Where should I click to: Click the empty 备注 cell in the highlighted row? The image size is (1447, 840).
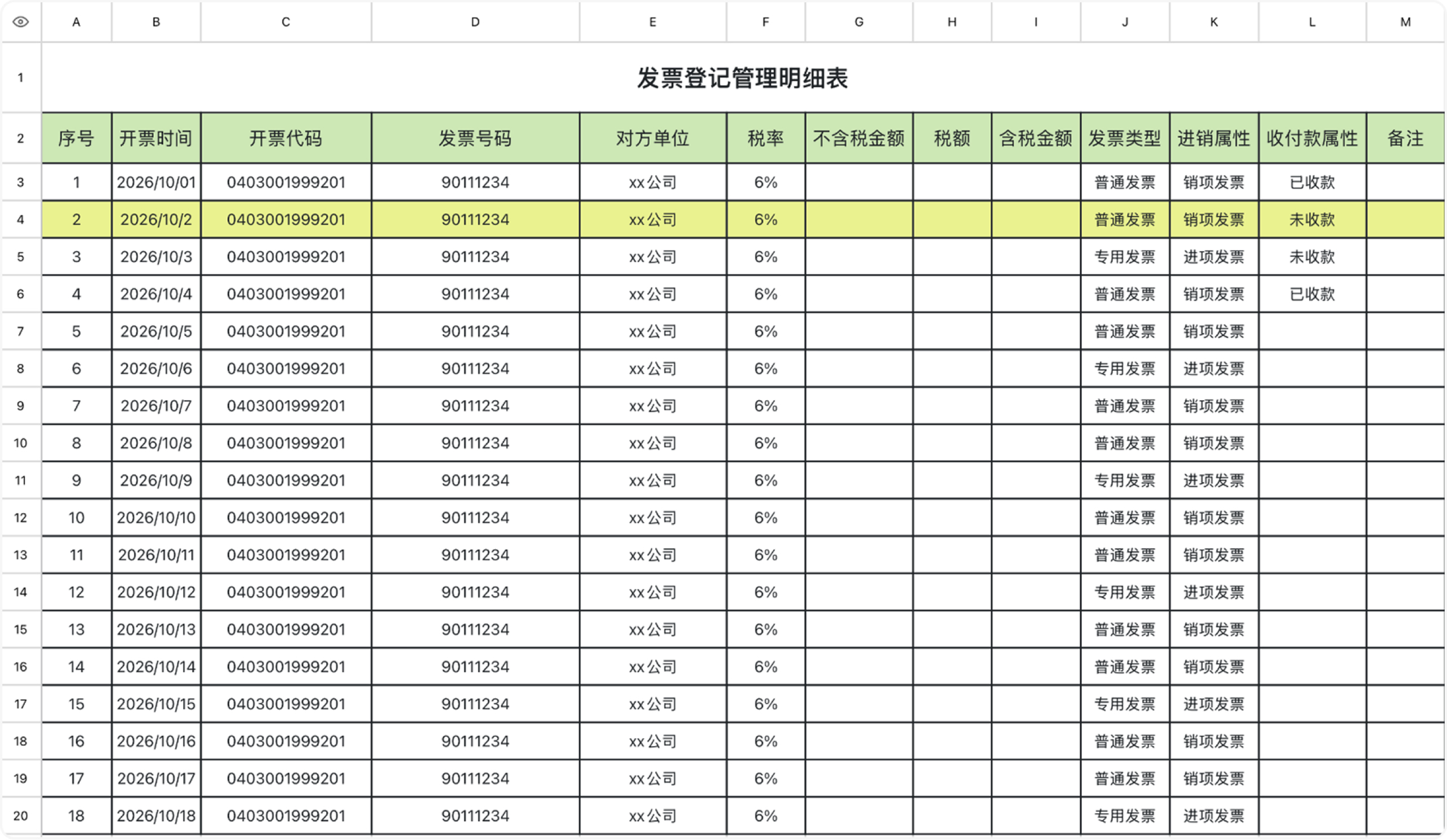(1405, 219)
